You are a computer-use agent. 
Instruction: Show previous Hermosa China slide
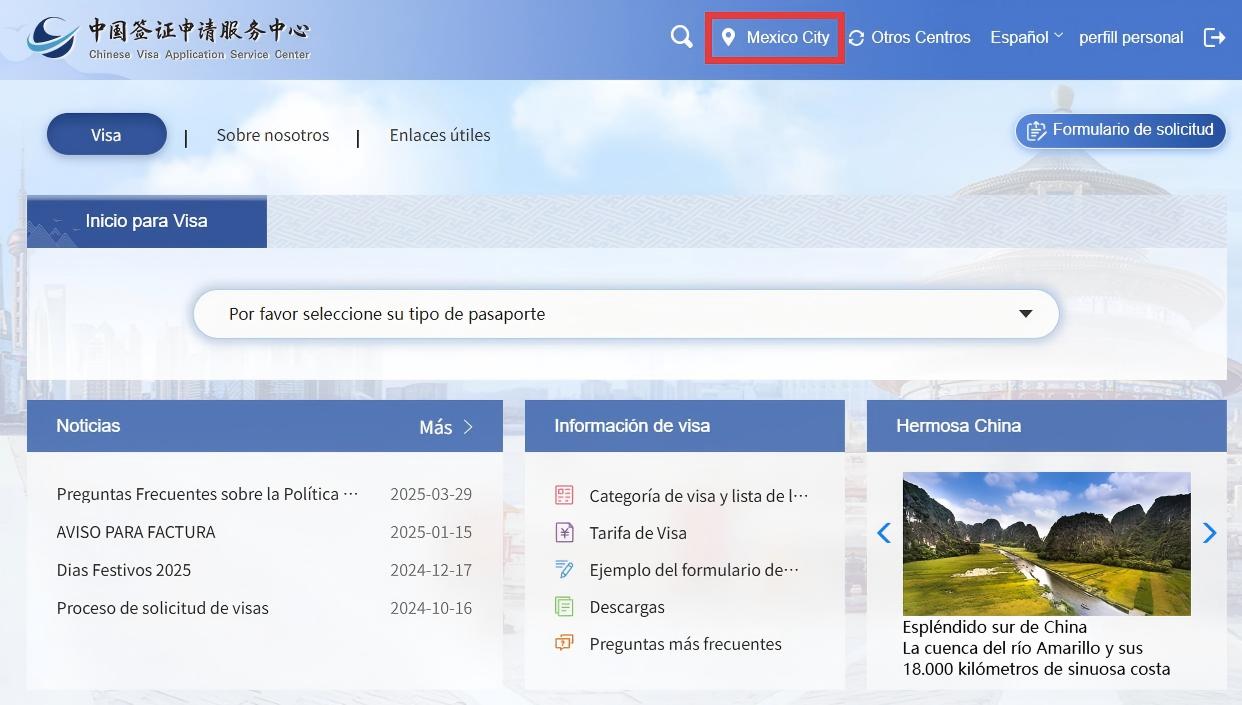tap(884, 533)
